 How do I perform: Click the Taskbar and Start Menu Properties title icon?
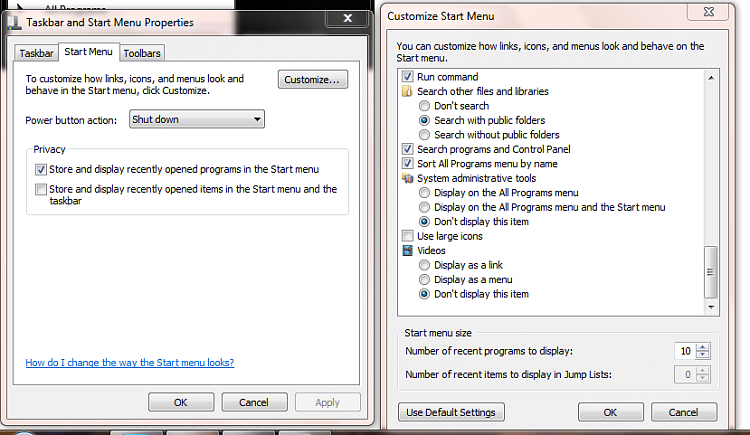(13, 22)
